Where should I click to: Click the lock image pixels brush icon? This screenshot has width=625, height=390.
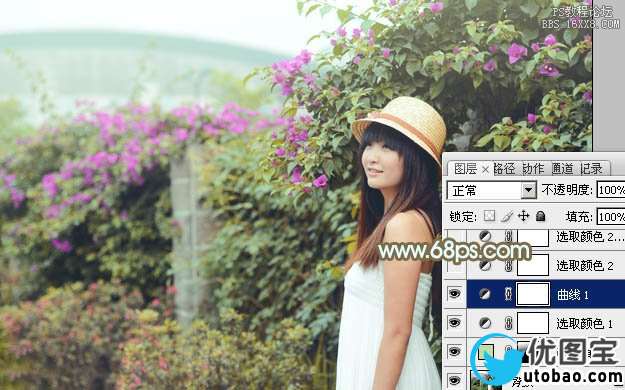(507, 216)
